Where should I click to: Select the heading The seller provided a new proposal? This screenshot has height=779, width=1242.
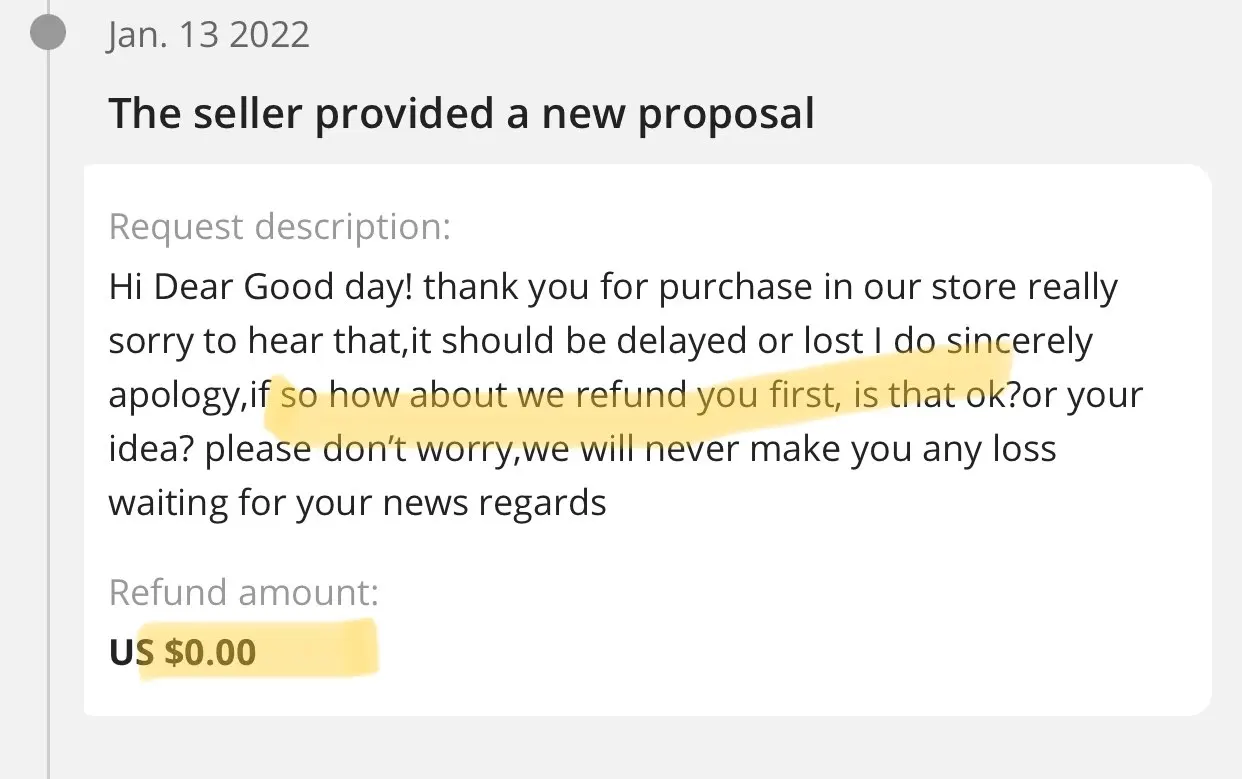pyautogui.click(x=461, y=113)
